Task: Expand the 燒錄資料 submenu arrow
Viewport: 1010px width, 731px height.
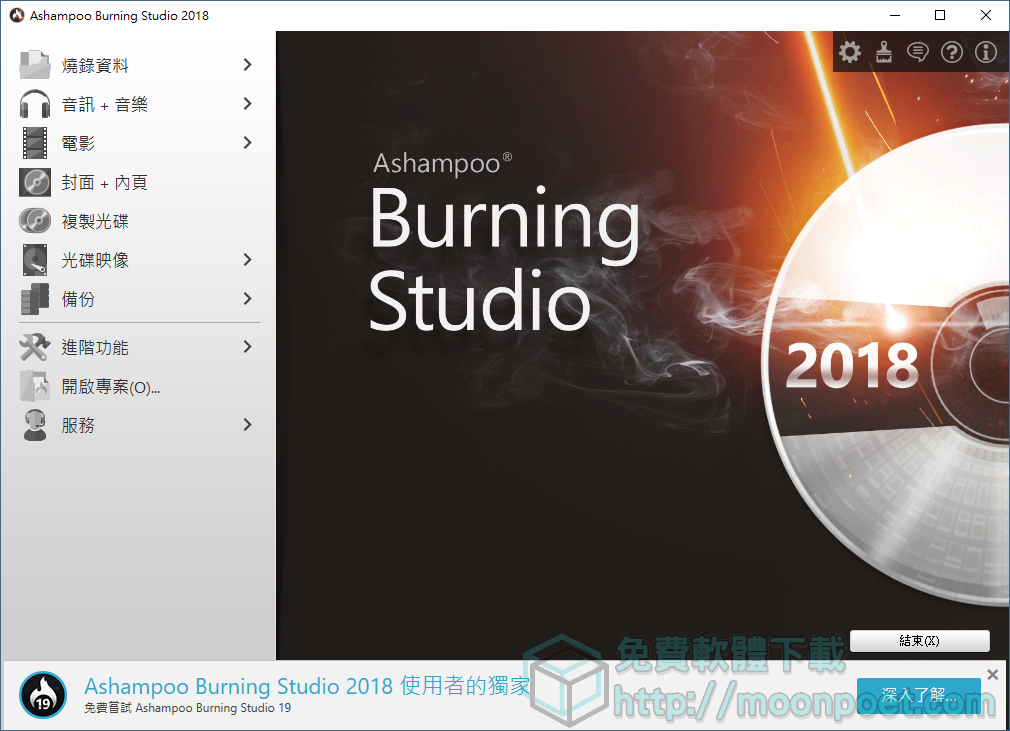Action: click(x=246, y=64)
